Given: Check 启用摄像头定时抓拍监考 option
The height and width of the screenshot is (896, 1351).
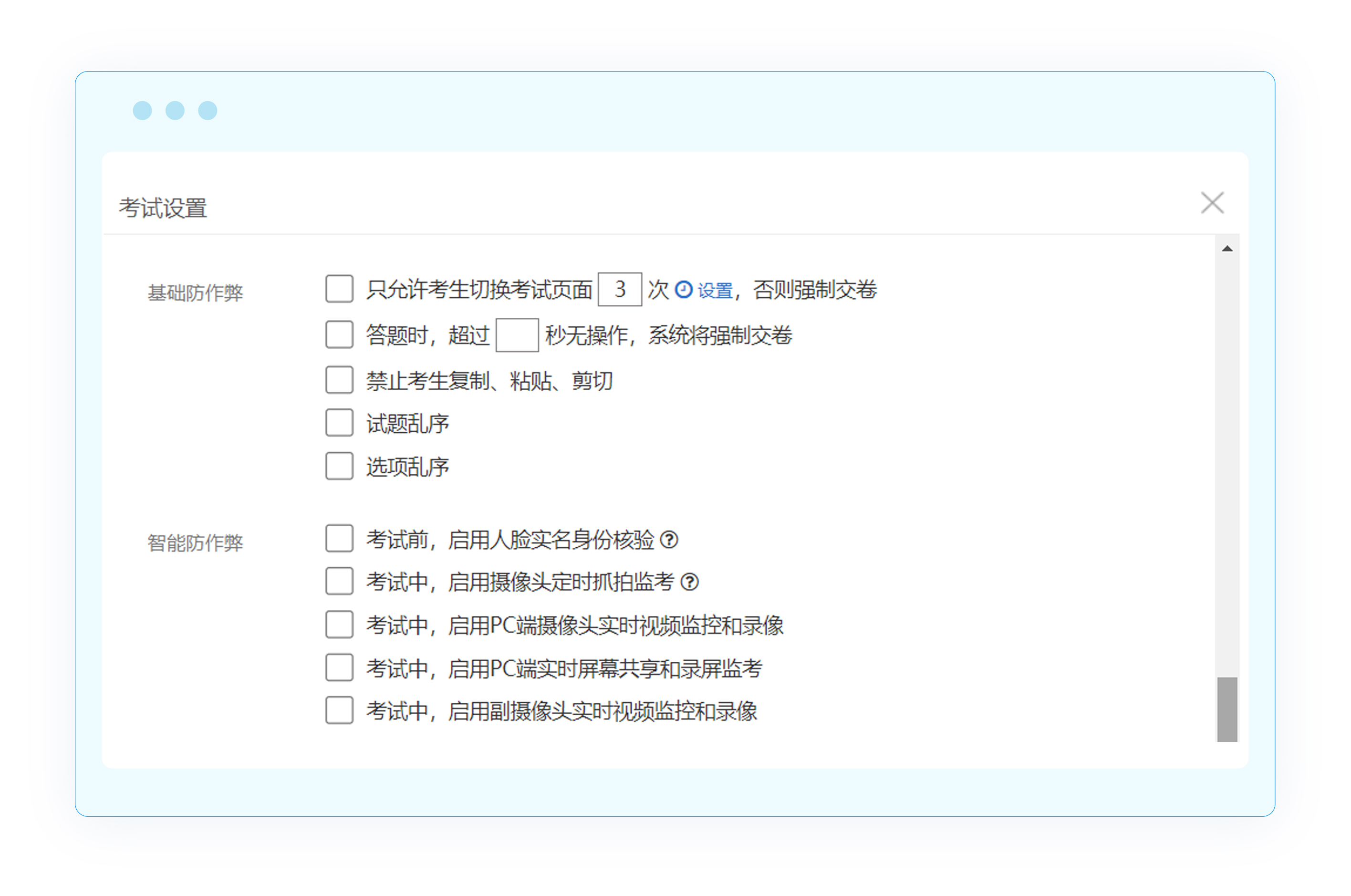Looking at the screenshot, I should [339, 581].
